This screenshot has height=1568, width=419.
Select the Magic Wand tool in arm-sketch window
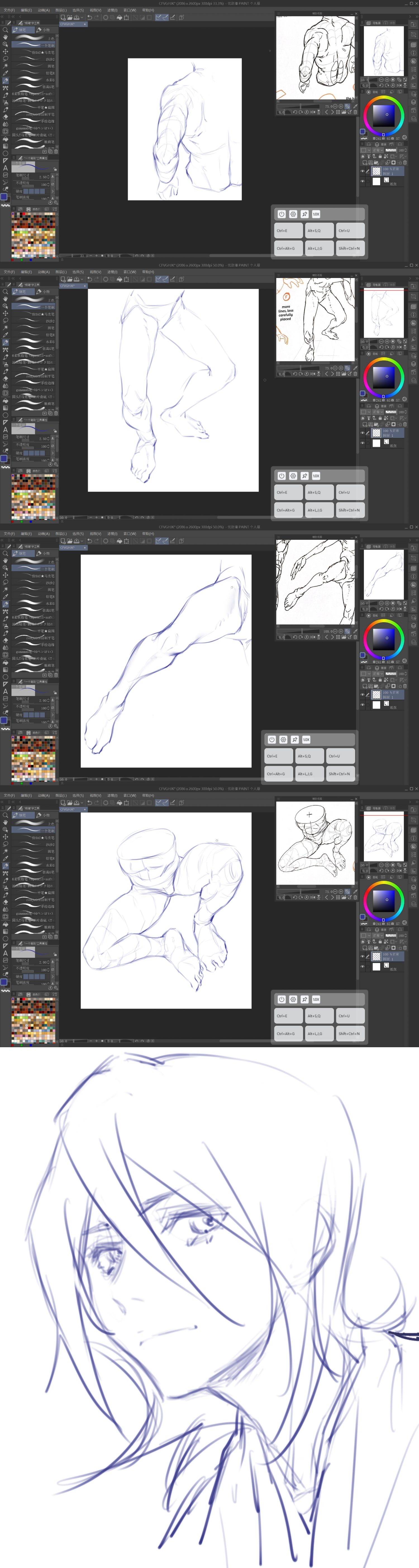coord(6,66)
